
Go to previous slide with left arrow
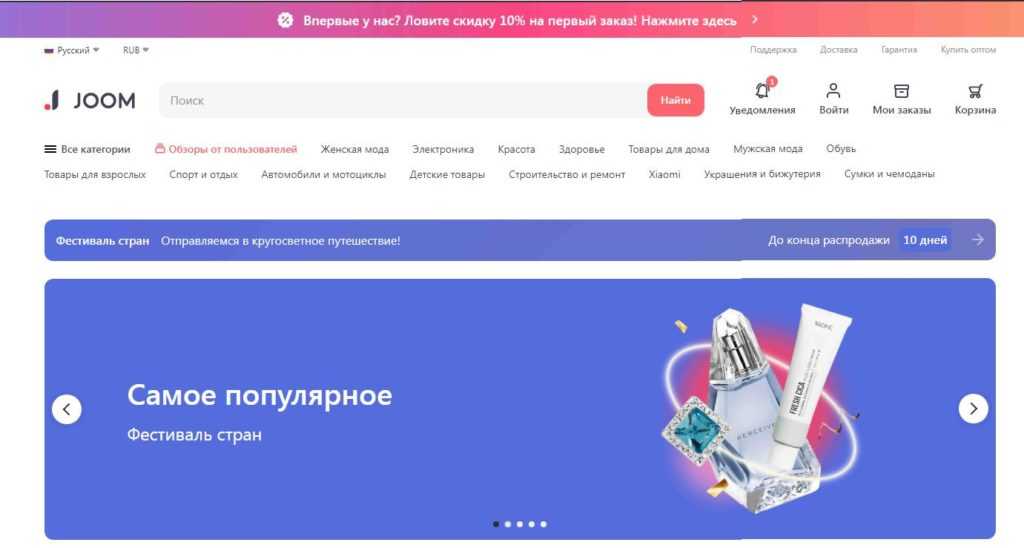click(x=67, y=410)
